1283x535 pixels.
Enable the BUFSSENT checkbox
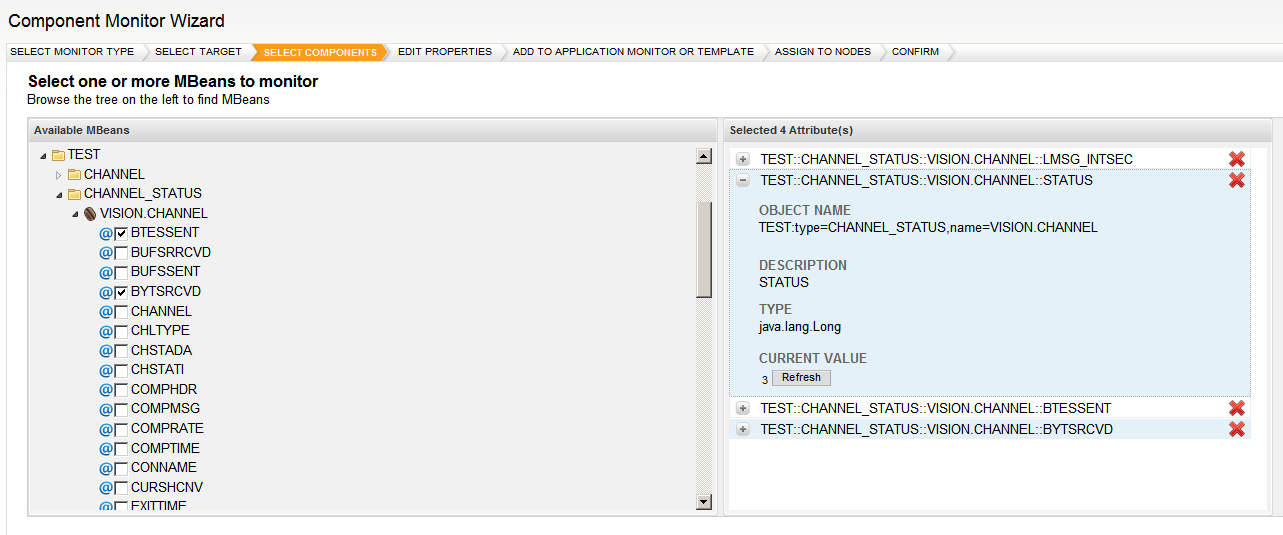[x=121, y=272]
